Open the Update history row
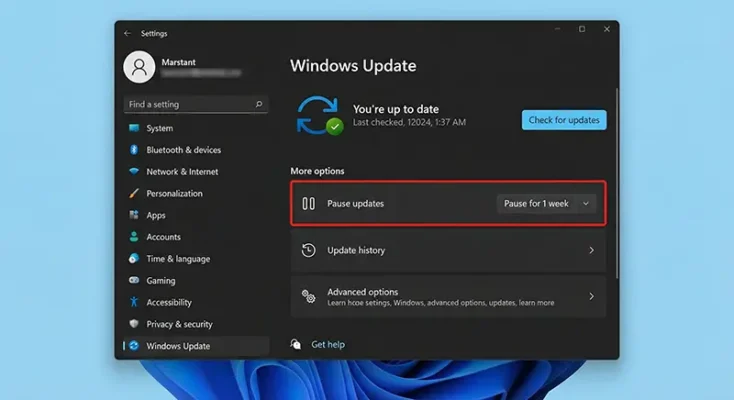The width and height of the screenshot is (734, 400). coord(448,250)
